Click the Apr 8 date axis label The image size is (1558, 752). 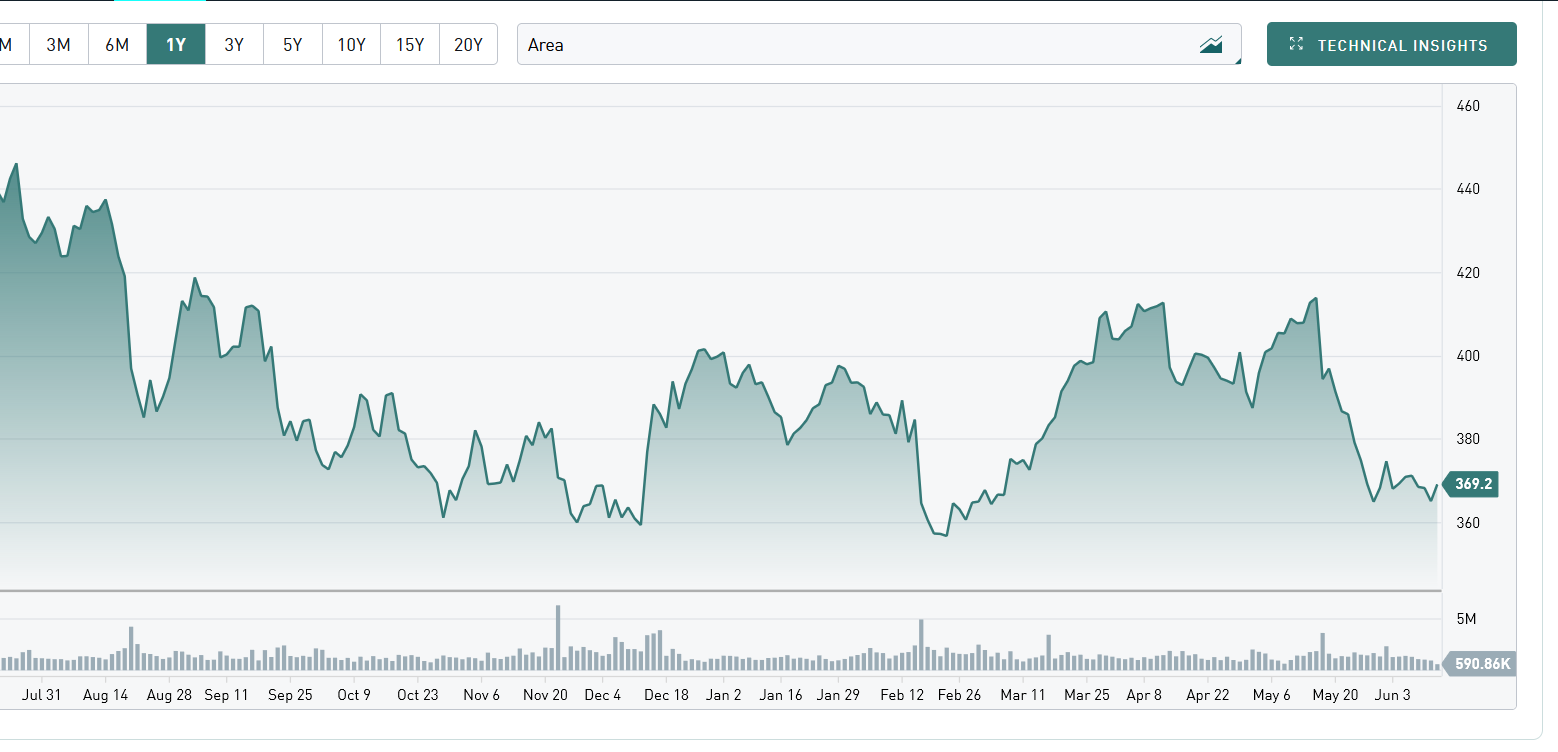click(x=1144, y=695)
